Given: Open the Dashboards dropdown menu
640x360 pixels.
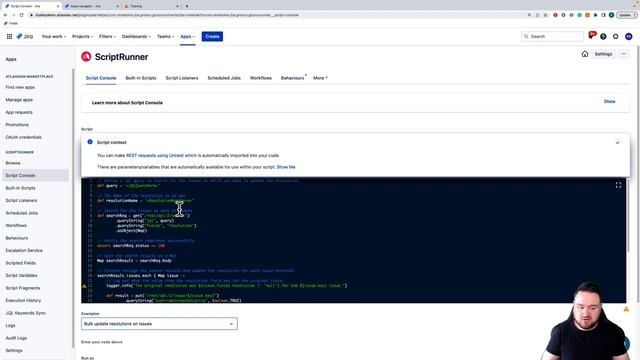Looking at the screenshot, I should [x=136, y=36].
